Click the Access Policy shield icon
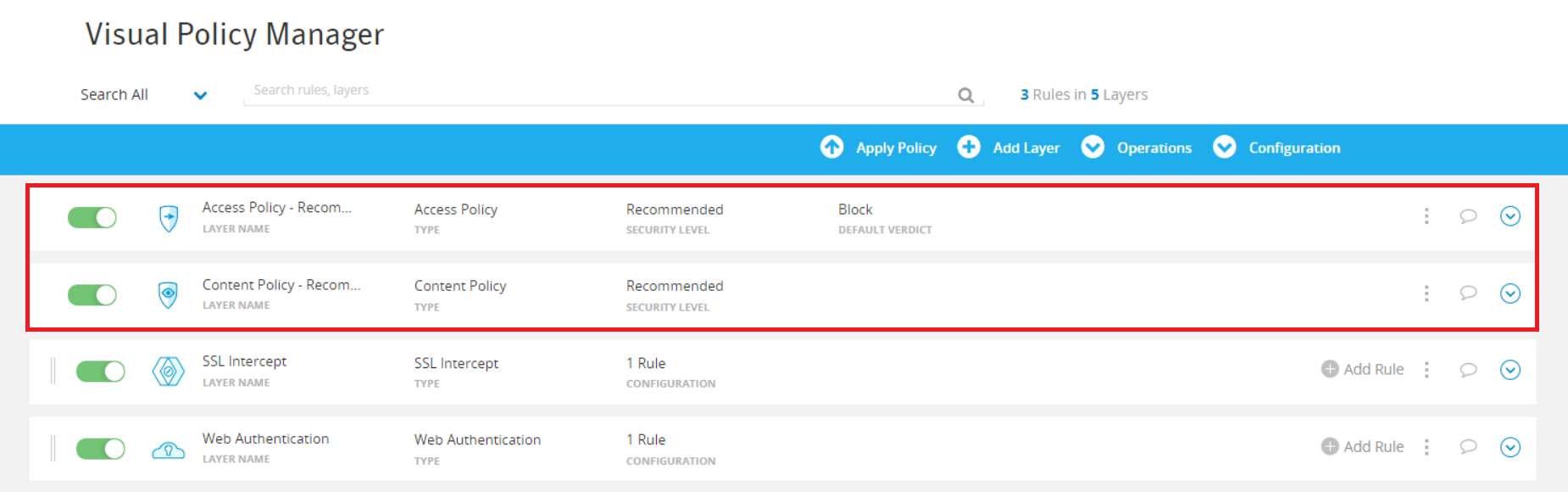1568x492 pixels. point(169,218)
